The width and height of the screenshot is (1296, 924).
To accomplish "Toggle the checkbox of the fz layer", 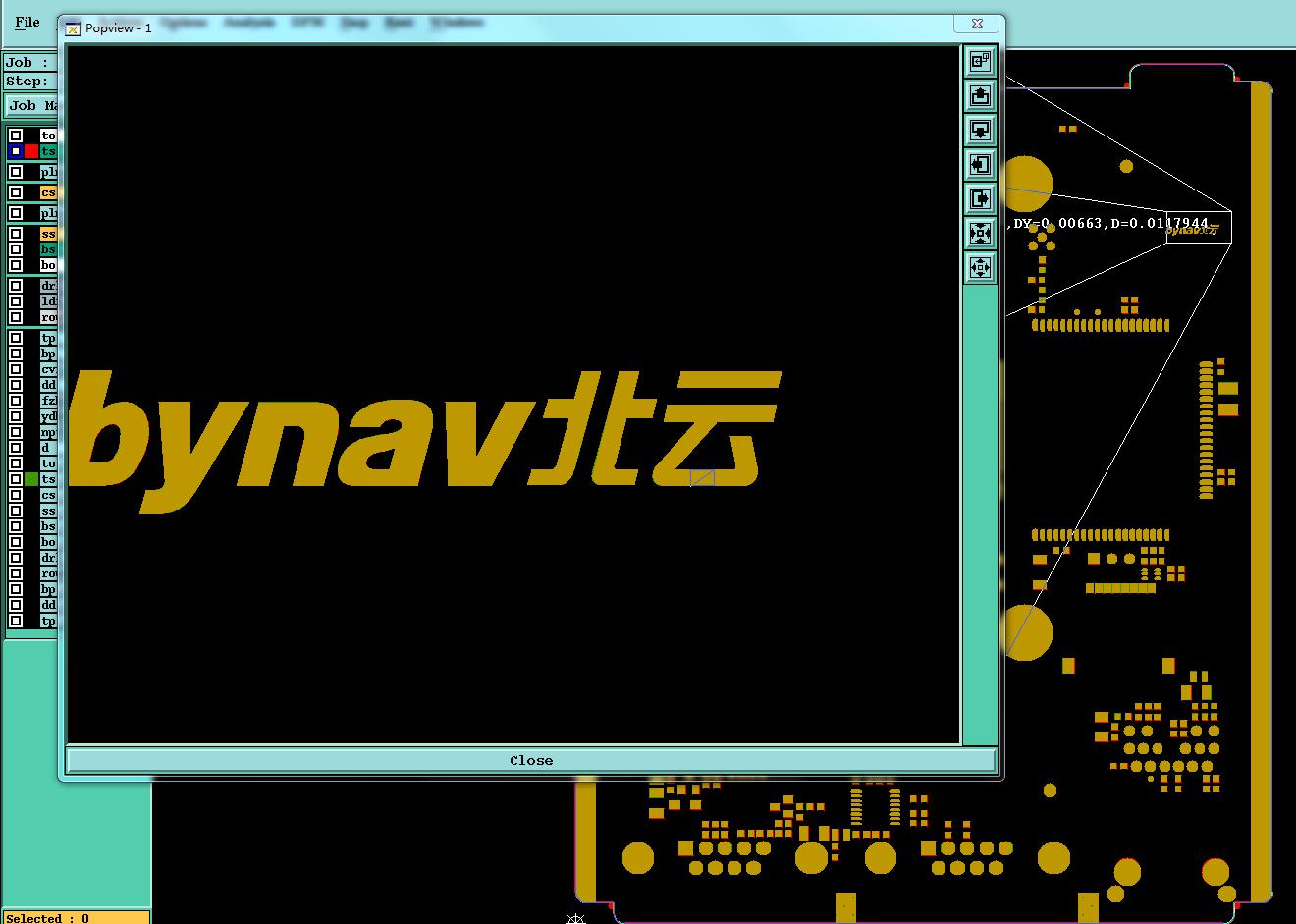I will click(x=16, y=401).
